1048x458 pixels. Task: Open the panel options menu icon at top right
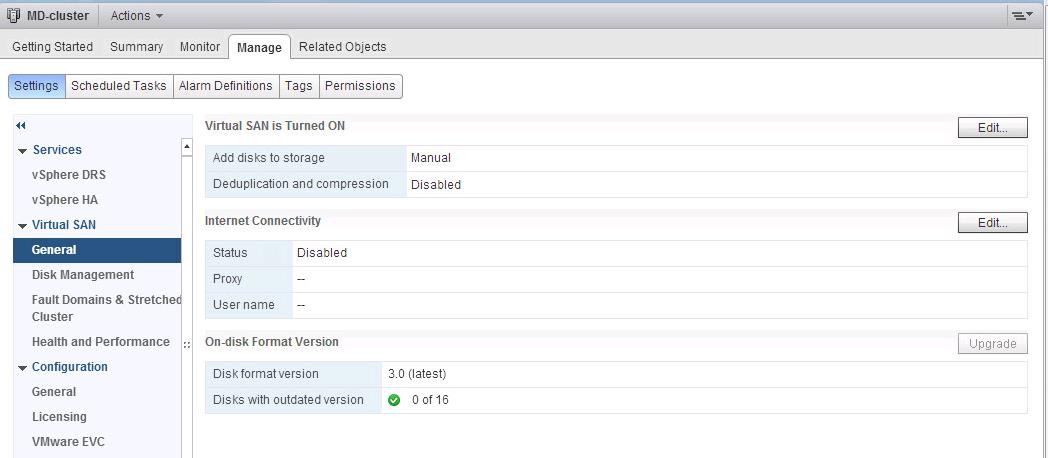pos(1021,16)
